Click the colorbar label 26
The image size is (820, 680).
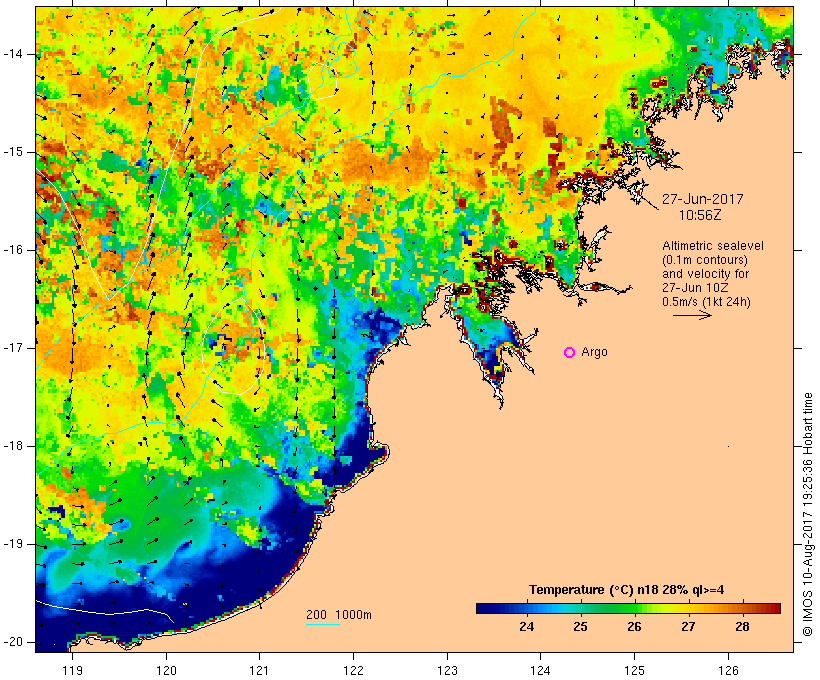click(x=634, y=627)
